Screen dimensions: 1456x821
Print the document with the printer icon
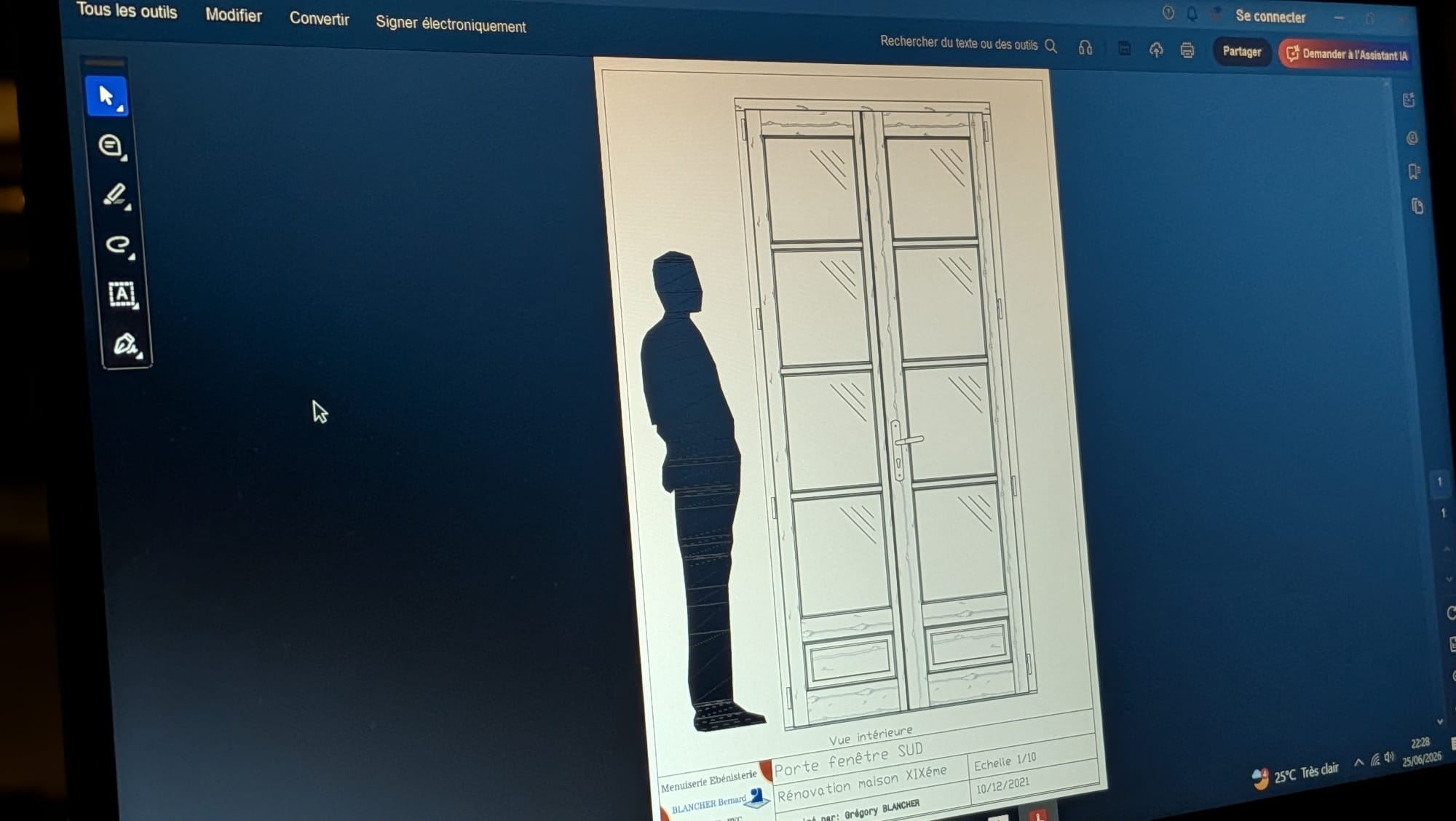pos(1187,50)
